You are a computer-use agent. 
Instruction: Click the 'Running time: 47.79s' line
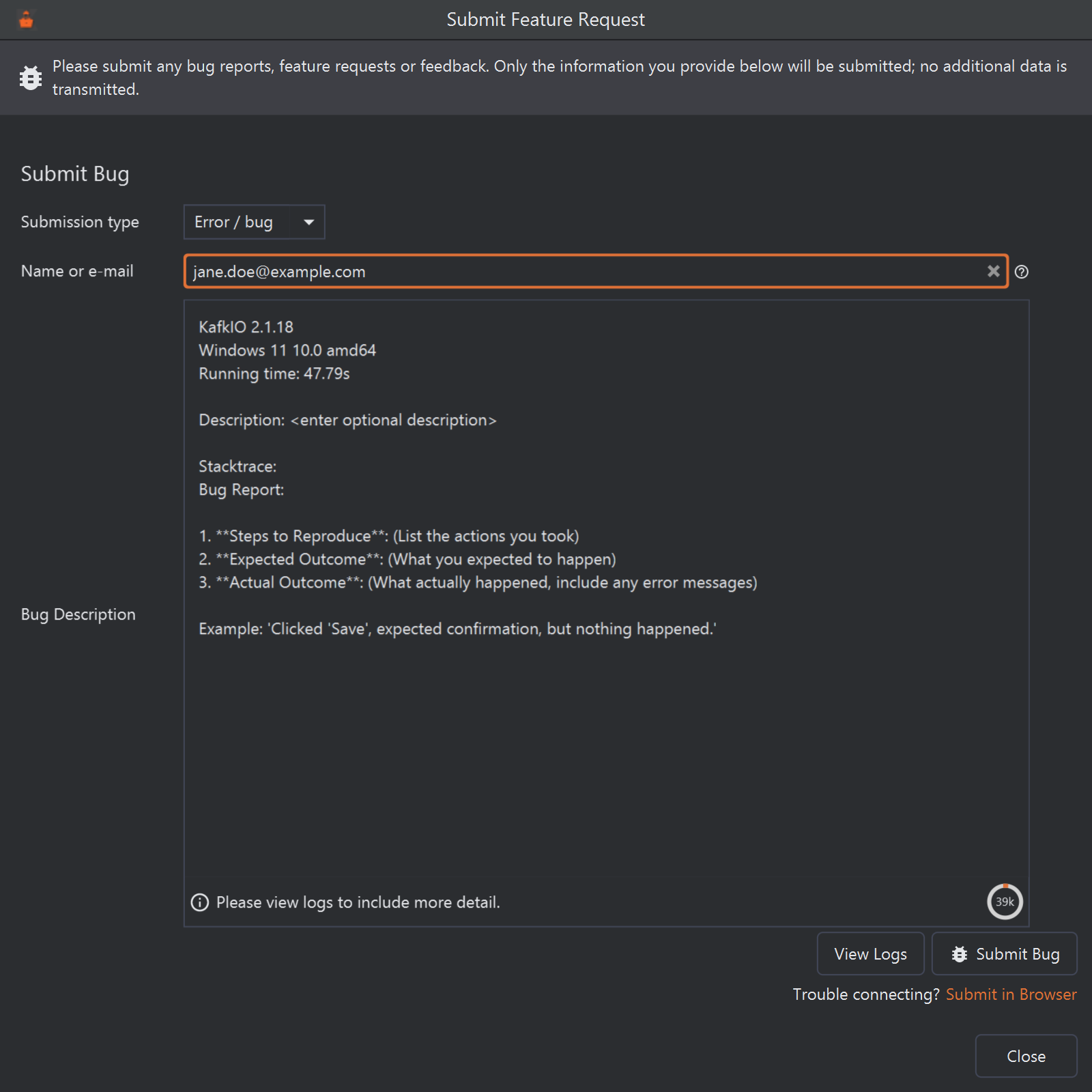pos(274,373)
